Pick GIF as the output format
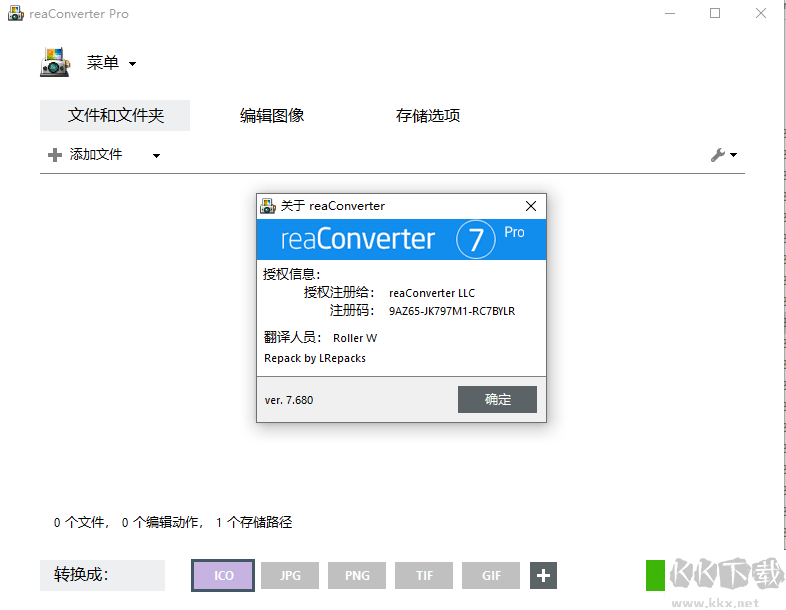This screenshot has width=786, height=610. (x=491, y=575)
